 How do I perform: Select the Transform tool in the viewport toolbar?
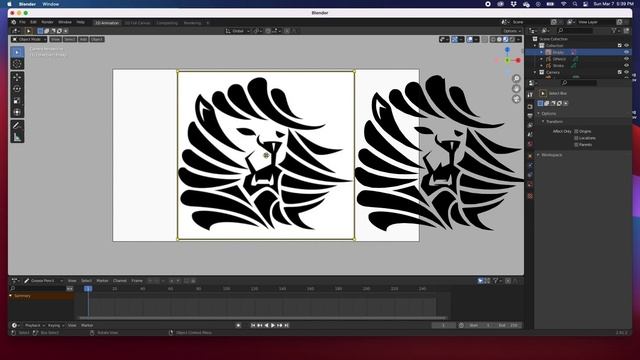[17, 112]
